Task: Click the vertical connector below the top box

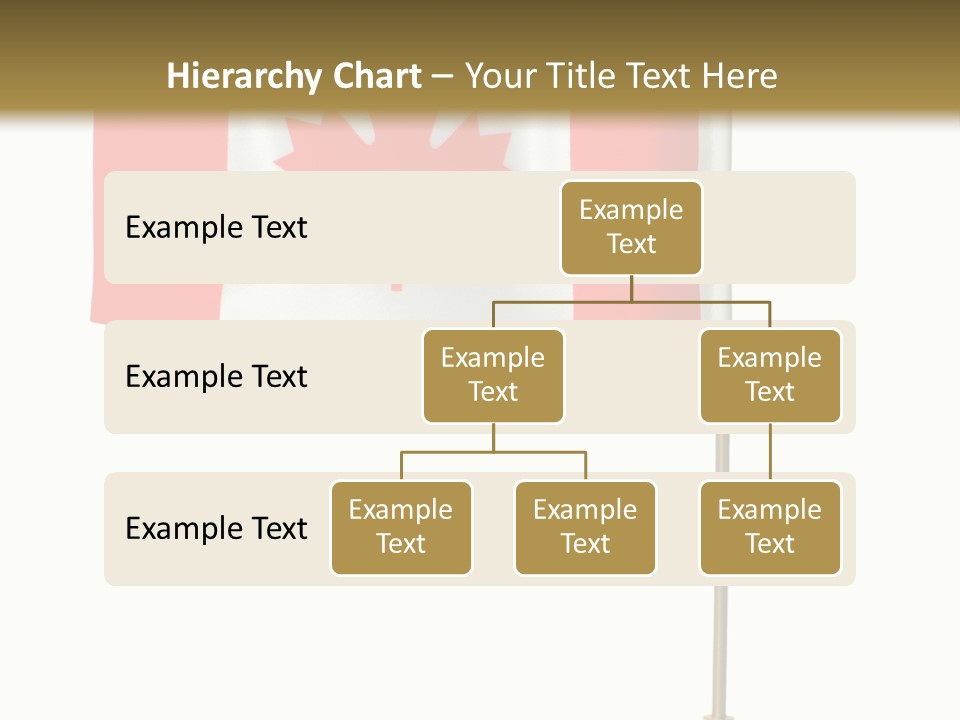Action: tap(631, 288)
